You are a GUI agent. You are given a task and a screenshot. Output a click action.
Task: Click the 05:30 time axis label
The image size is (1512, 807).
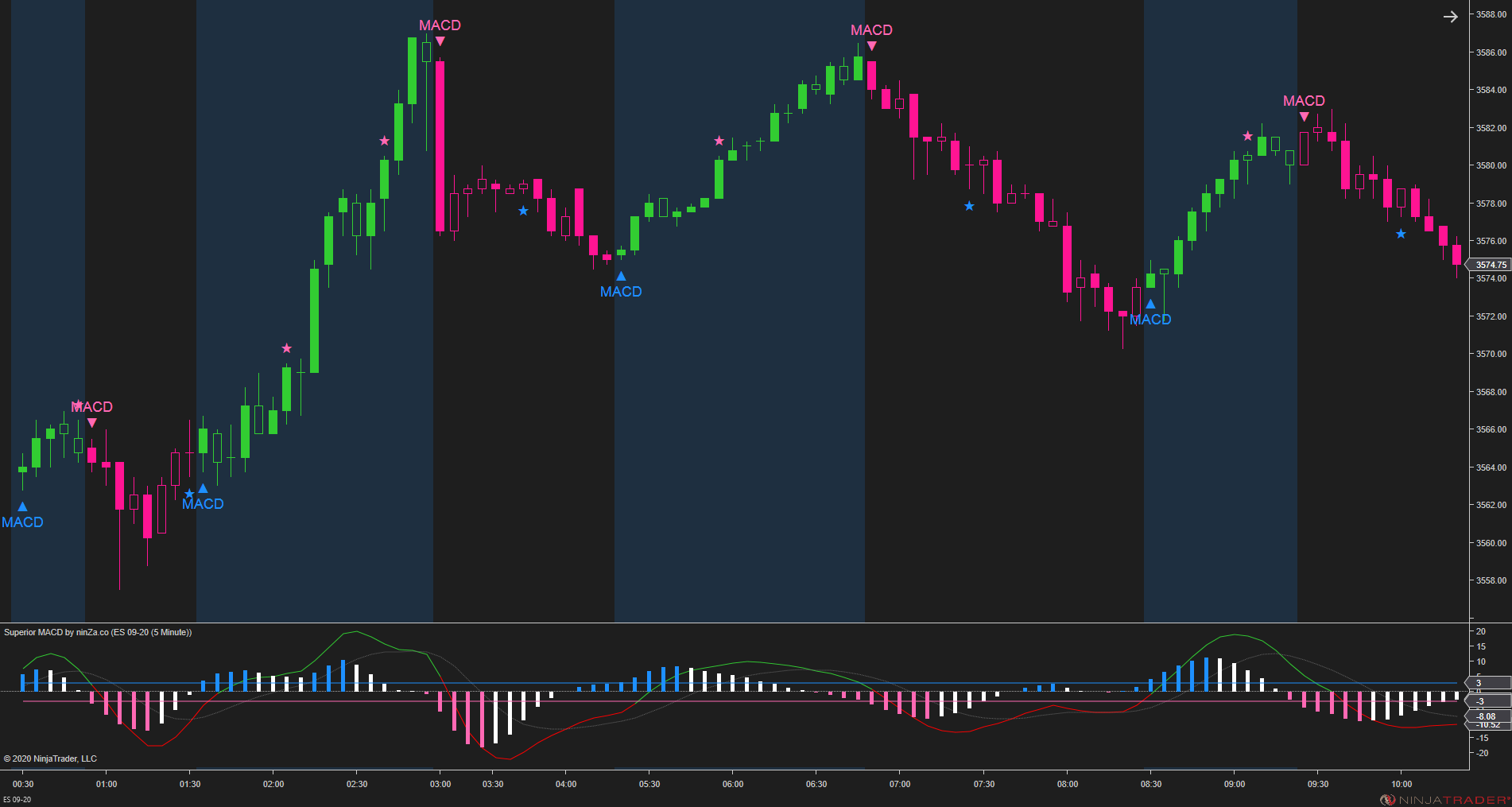coord(649,784)
